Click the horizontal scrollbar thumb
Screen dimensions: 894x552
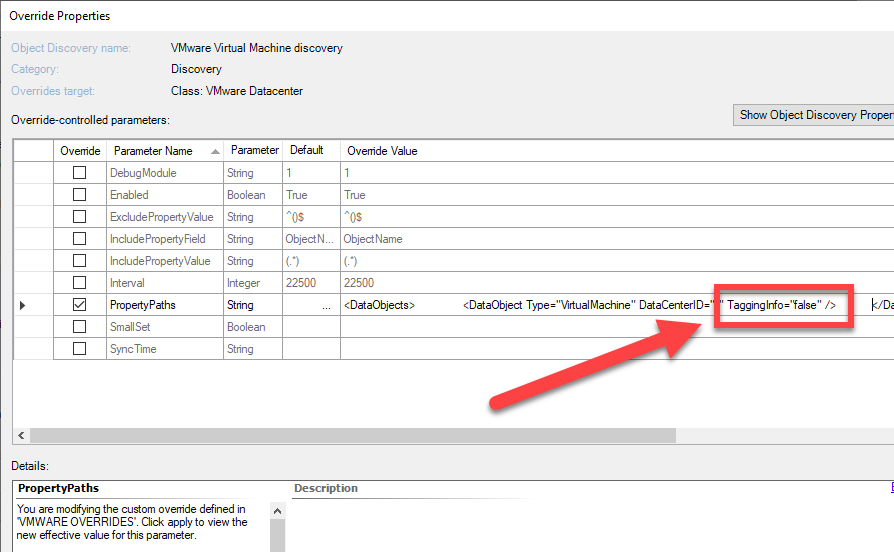point(350,436)
